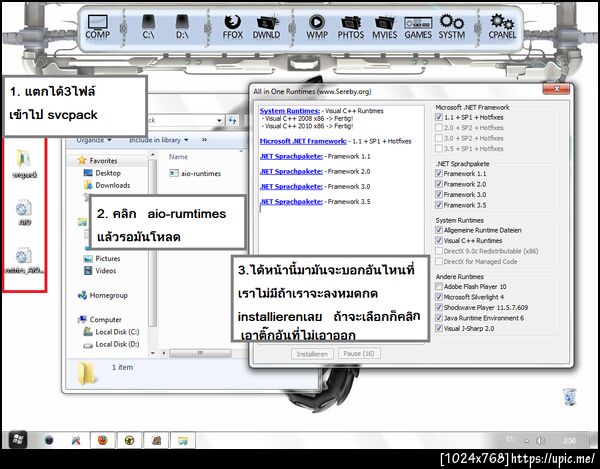Uncheck Sprachpakete Framework 1.1 checkbox
The width and height of the screenshot is (600, 469).
439,173
